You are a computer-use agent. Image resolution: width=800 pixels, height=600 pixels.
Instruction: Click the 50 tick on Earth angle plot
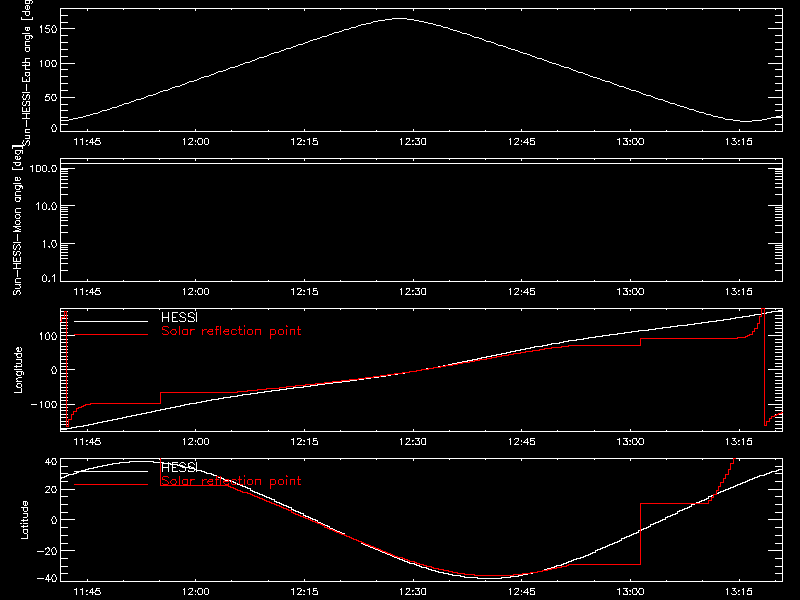pos(51,97)
